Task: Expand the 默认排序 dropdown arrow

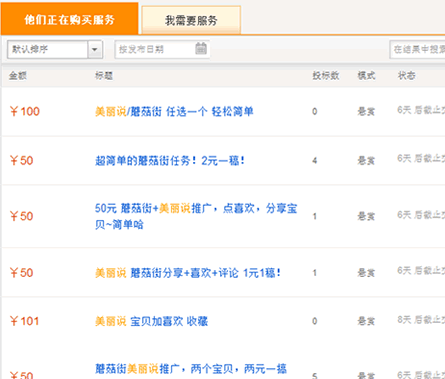Action: [95, 49]
